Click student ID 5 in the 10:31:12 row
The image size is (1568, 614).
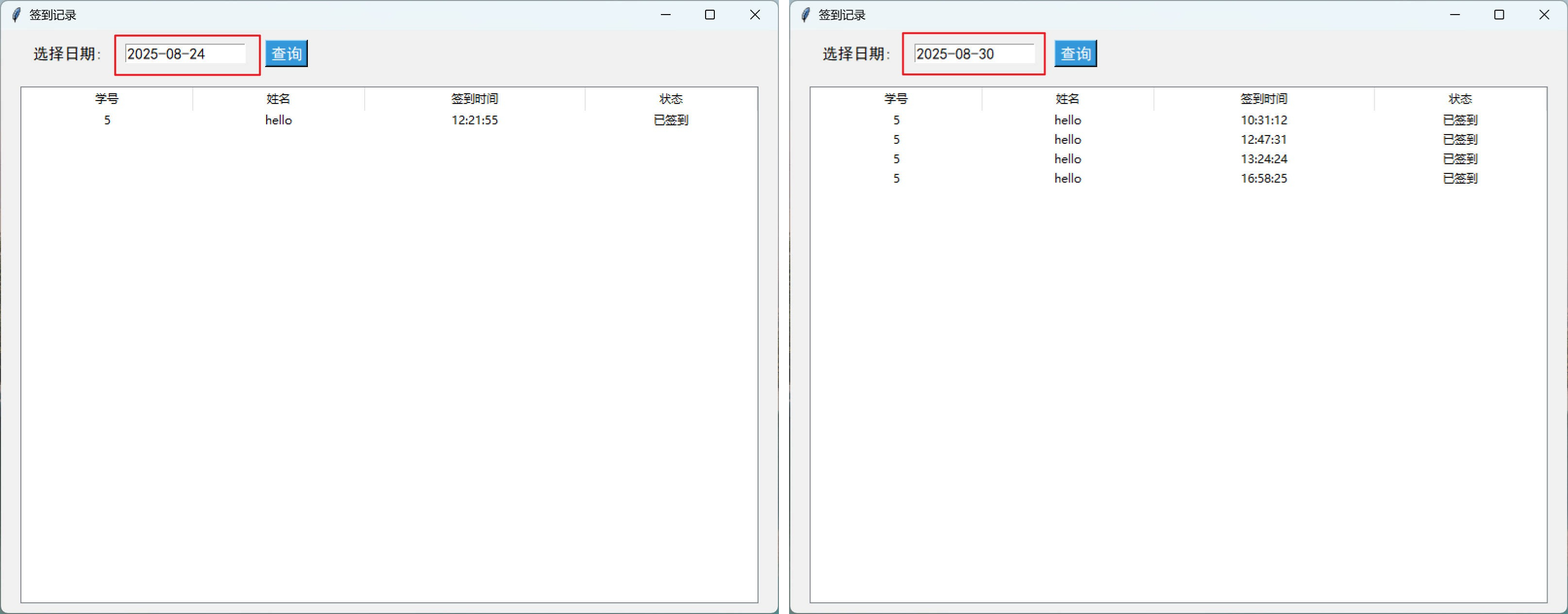click(896, 120)
